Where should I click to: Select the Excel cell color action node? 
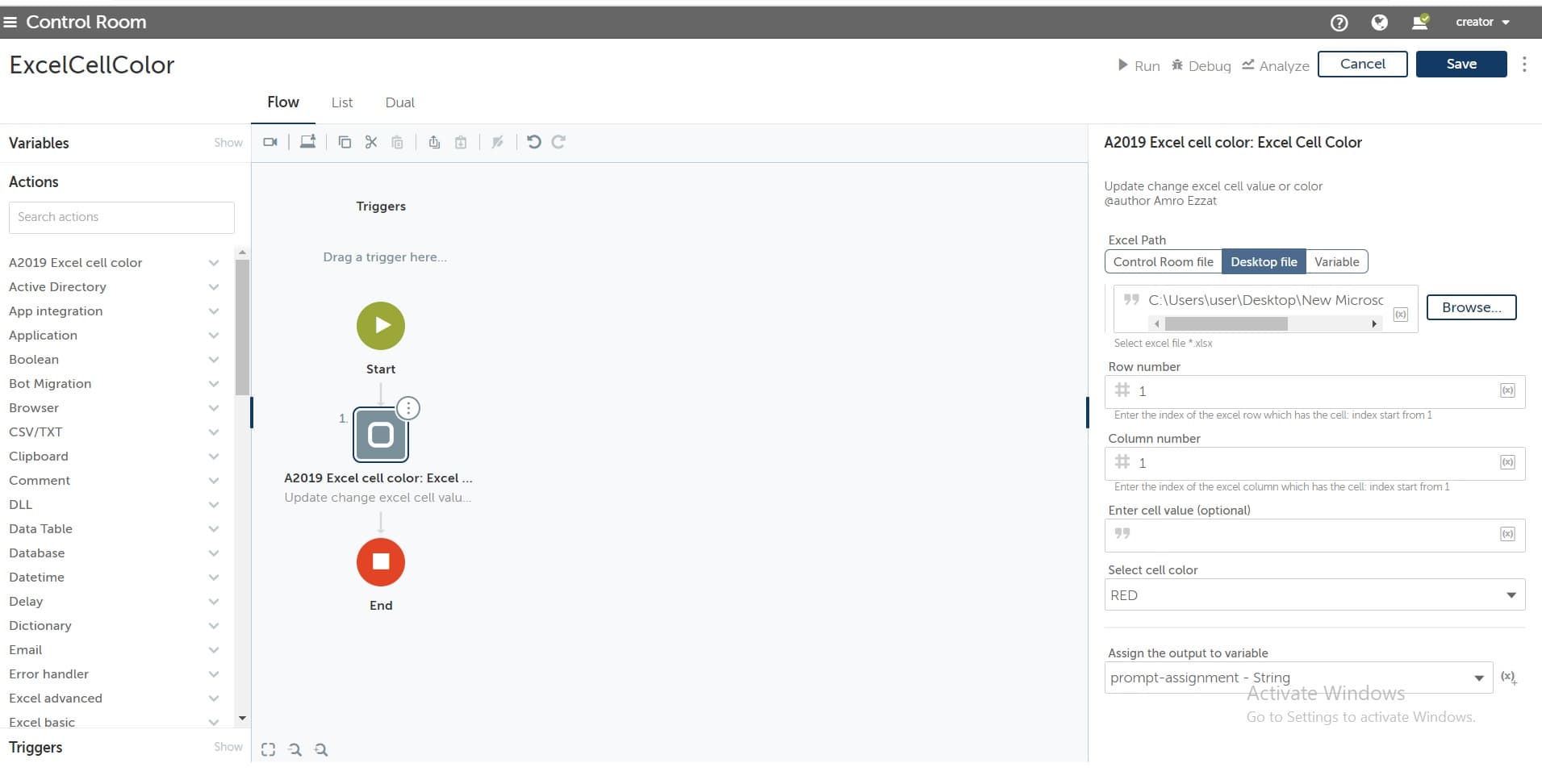point(381,435)
